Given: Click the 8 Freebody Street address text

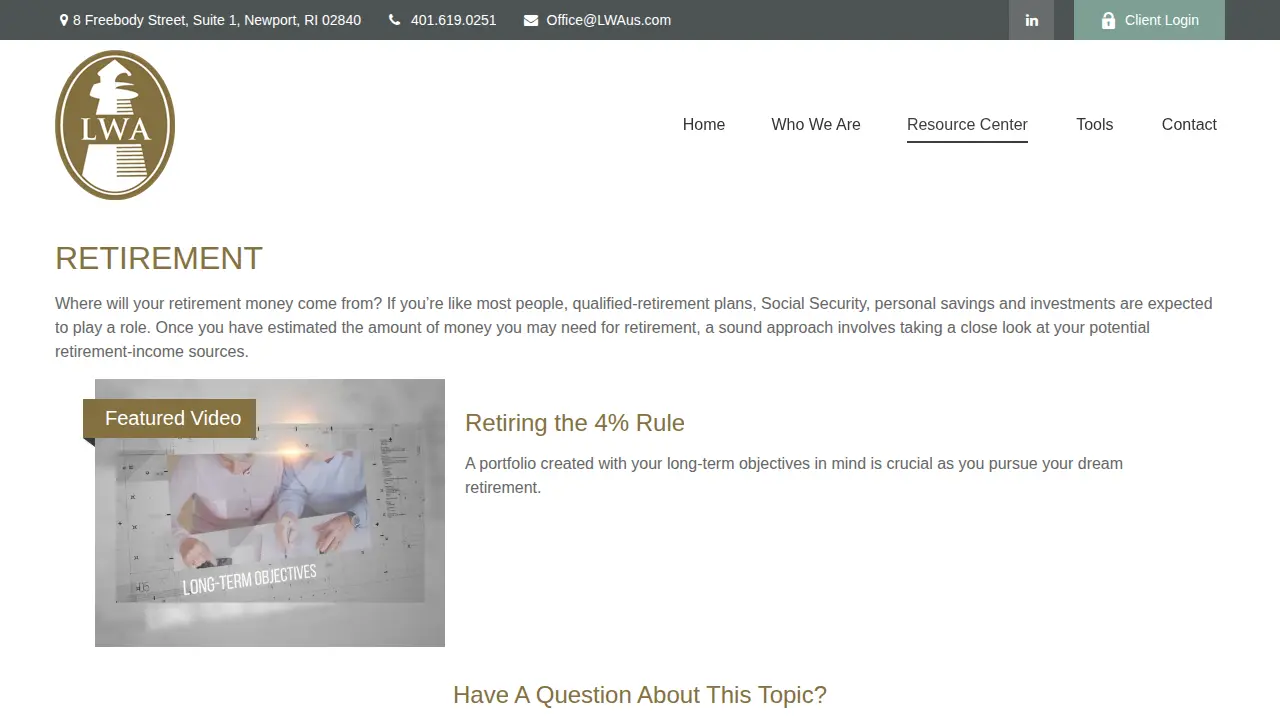Looking at the screenshot, I should coord(217,20).
